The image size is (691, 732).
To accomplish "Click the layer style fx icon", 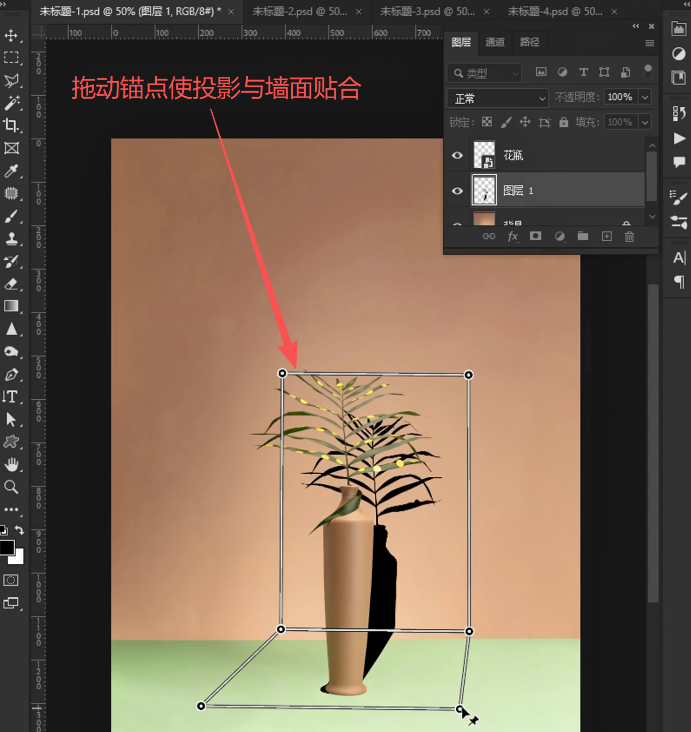I will (513, 236).
